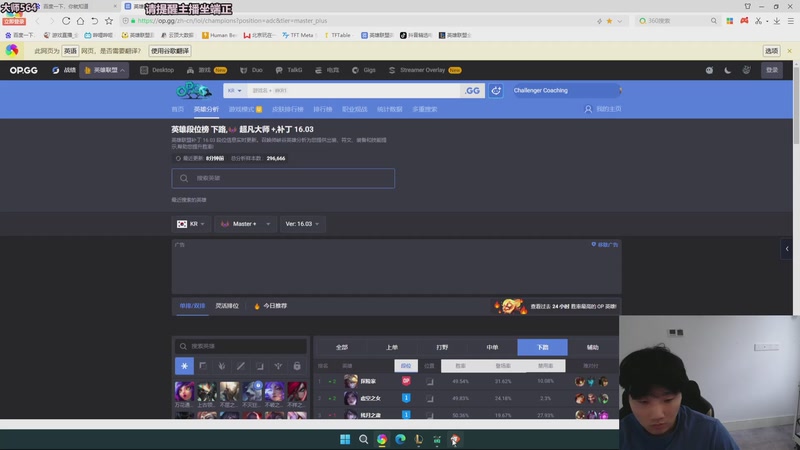The width and height of the screenshot is (800, 450).
Task: Switch to 今日推荐 tab
Action: point(270,306)
